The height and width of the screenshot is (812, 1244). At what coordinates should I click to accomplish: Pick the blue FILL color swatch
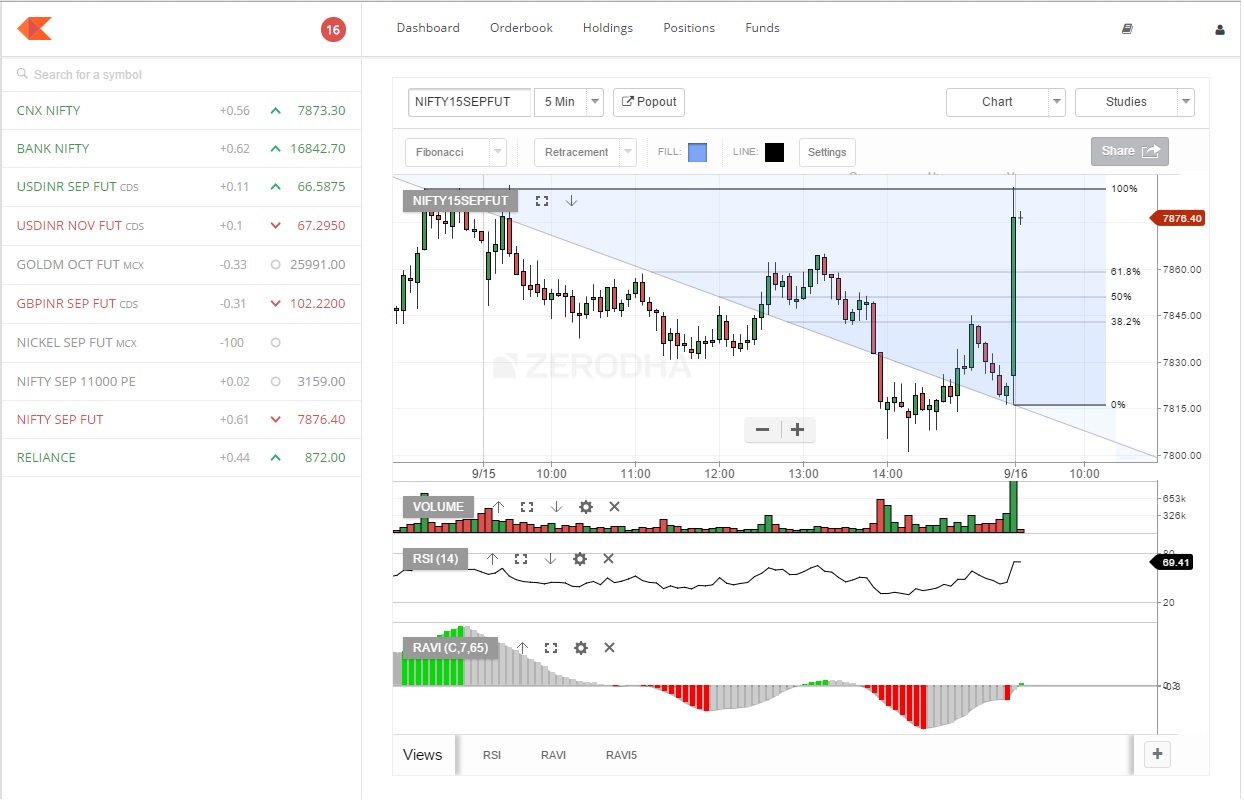[697, 152]
